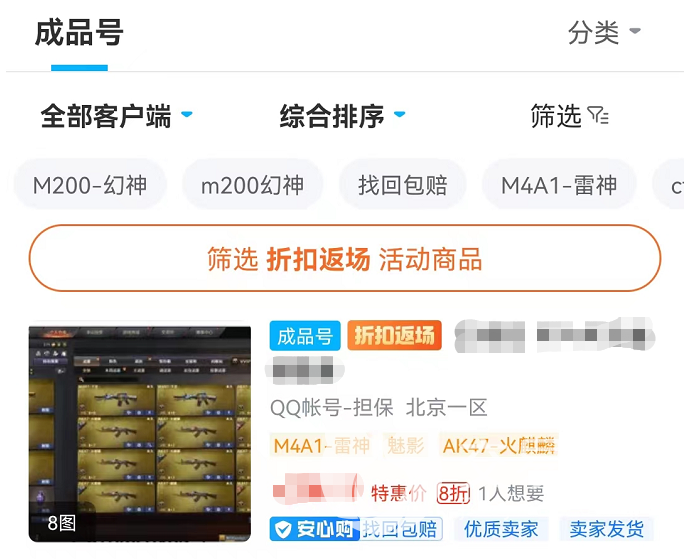Open the 全部客户端 dropdown
This screenshot has height=559, width=686.
point(116,116)
